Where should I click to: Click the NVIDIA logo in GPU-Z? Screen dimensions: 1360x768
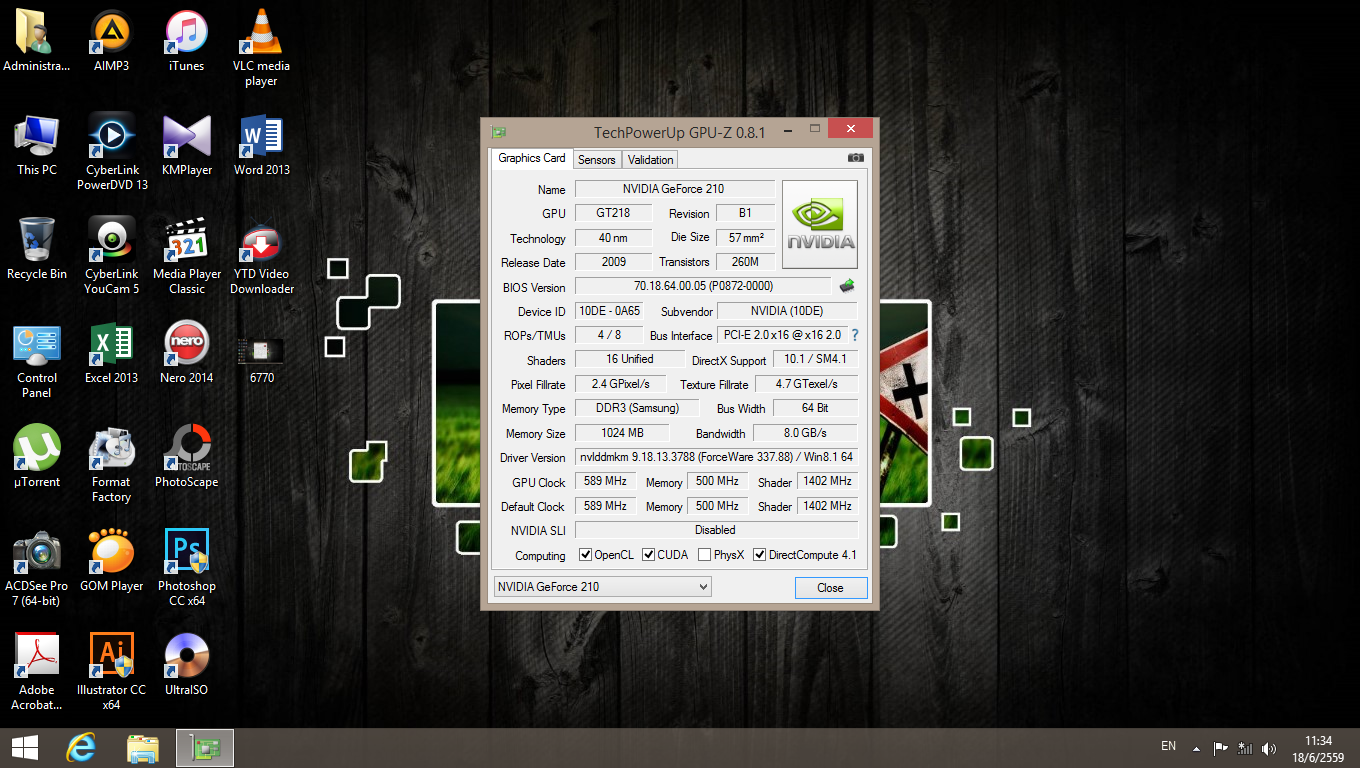click(819, 224)
